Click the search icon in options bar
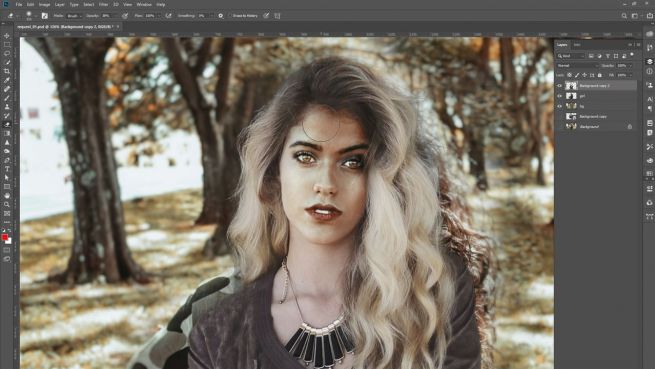 624,16
